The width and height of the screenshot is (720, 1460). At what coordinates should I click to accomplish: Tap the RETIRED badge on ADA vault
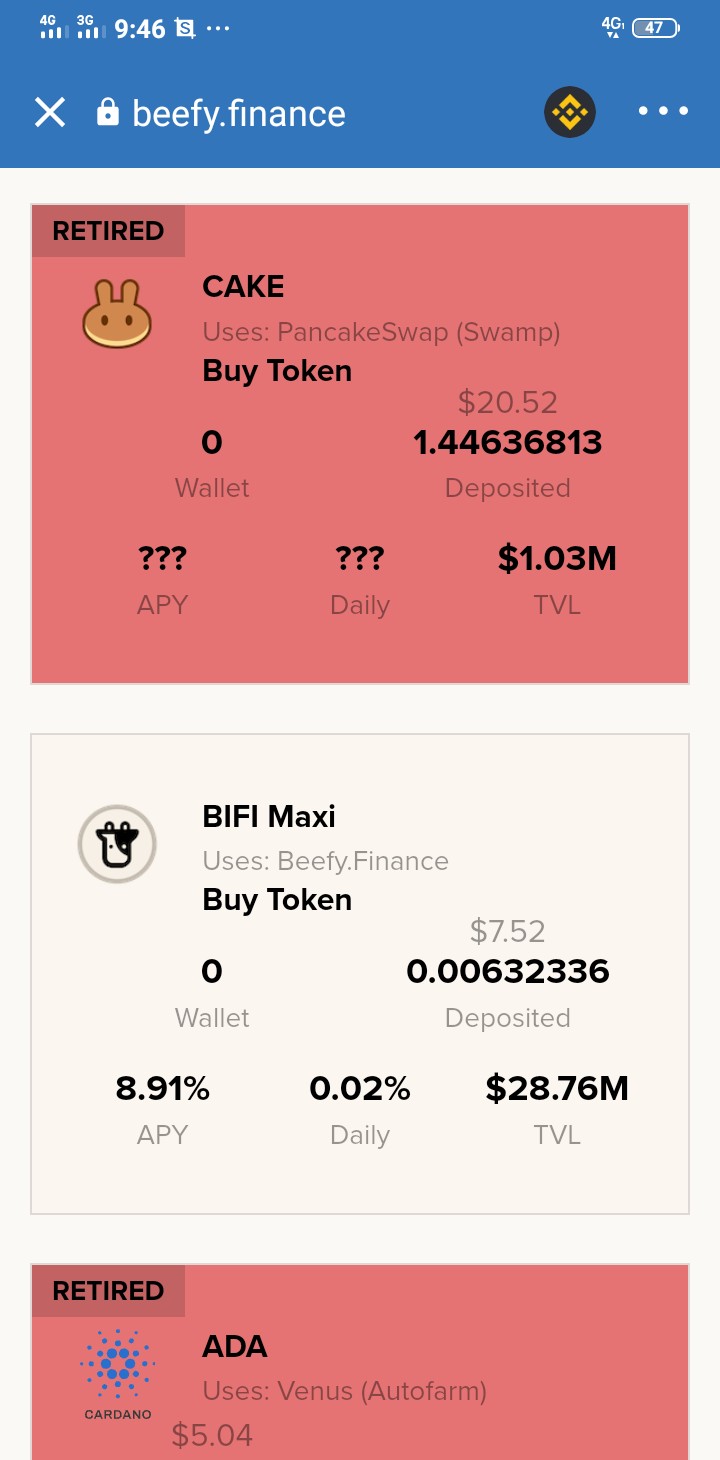pyautogui.click(x=108, y=1291)
